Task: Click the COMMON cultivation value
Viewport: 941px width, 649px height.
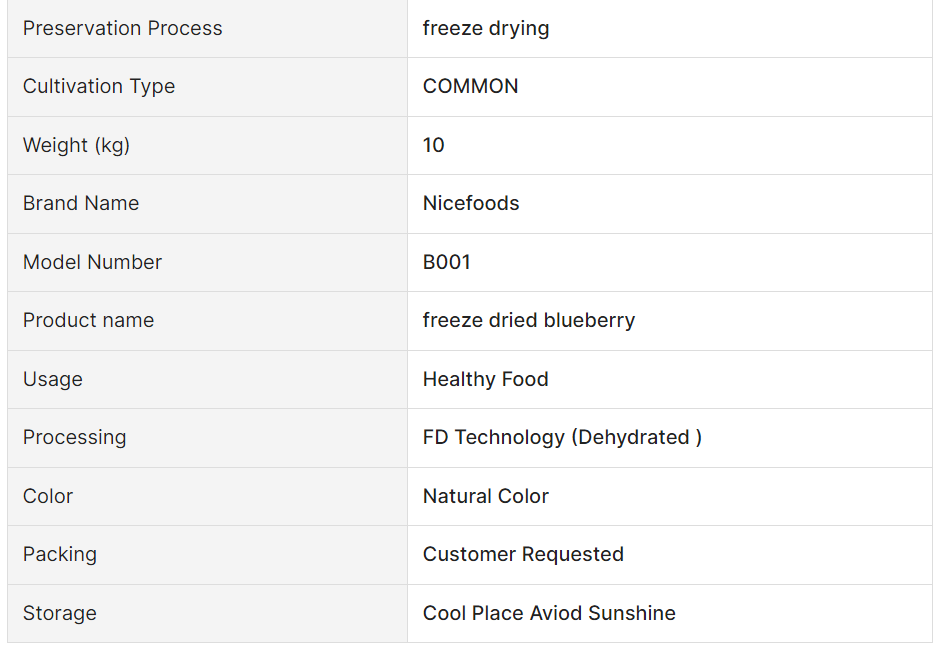Action: click(x=471, y=86)
